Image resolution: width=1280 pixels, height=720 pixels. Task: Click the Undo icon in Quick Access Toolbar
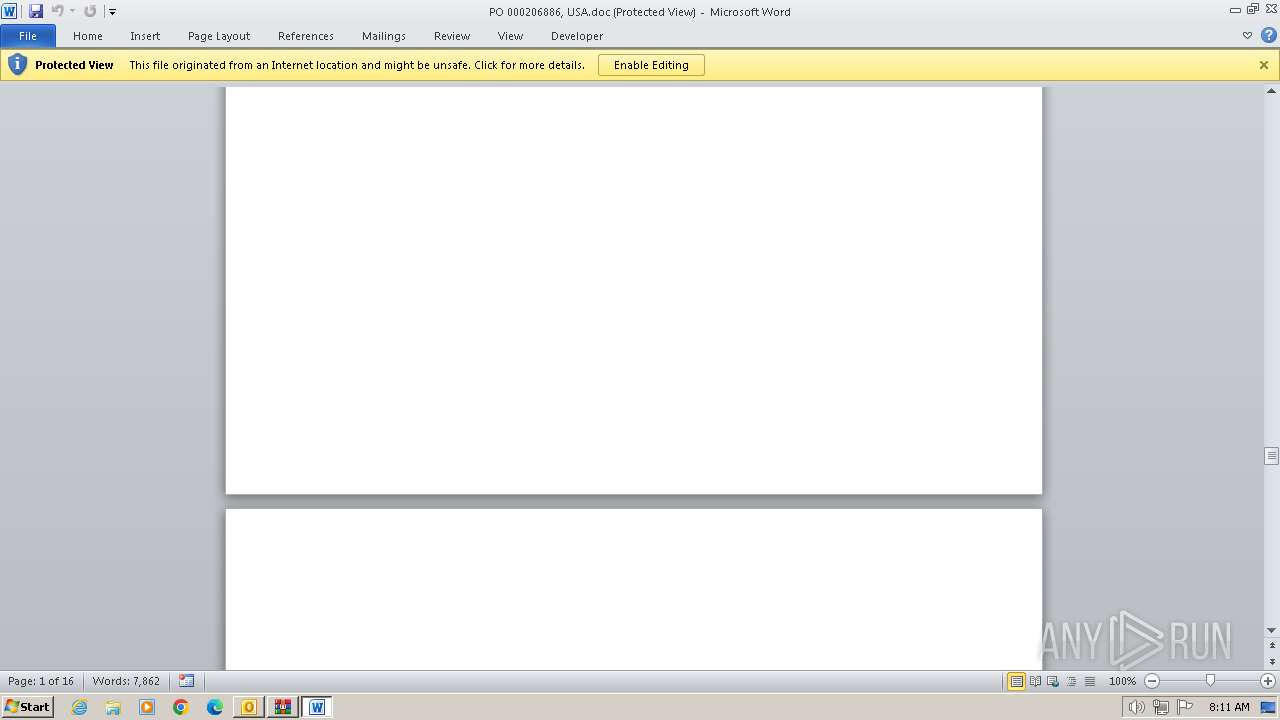point(58,11)
